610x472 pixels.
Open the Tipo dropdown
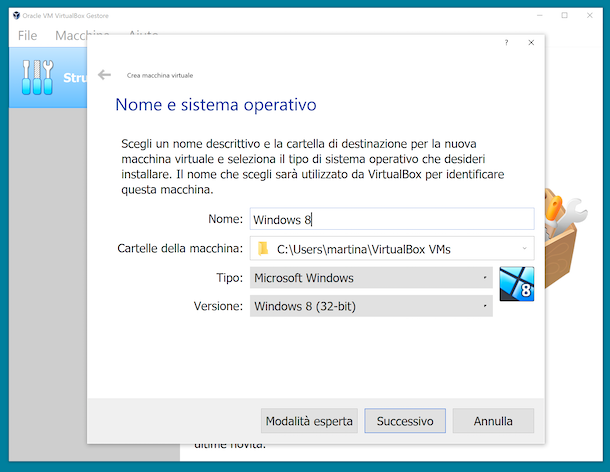[x=371, y=277]
